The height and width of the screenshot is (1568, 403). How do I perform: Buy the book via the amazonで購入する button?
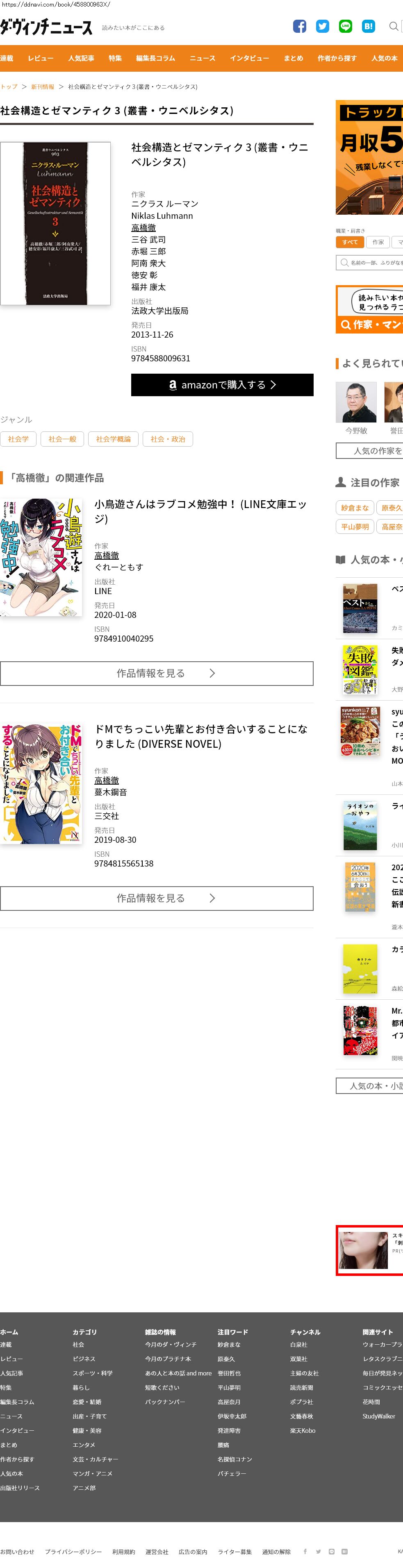222,385
